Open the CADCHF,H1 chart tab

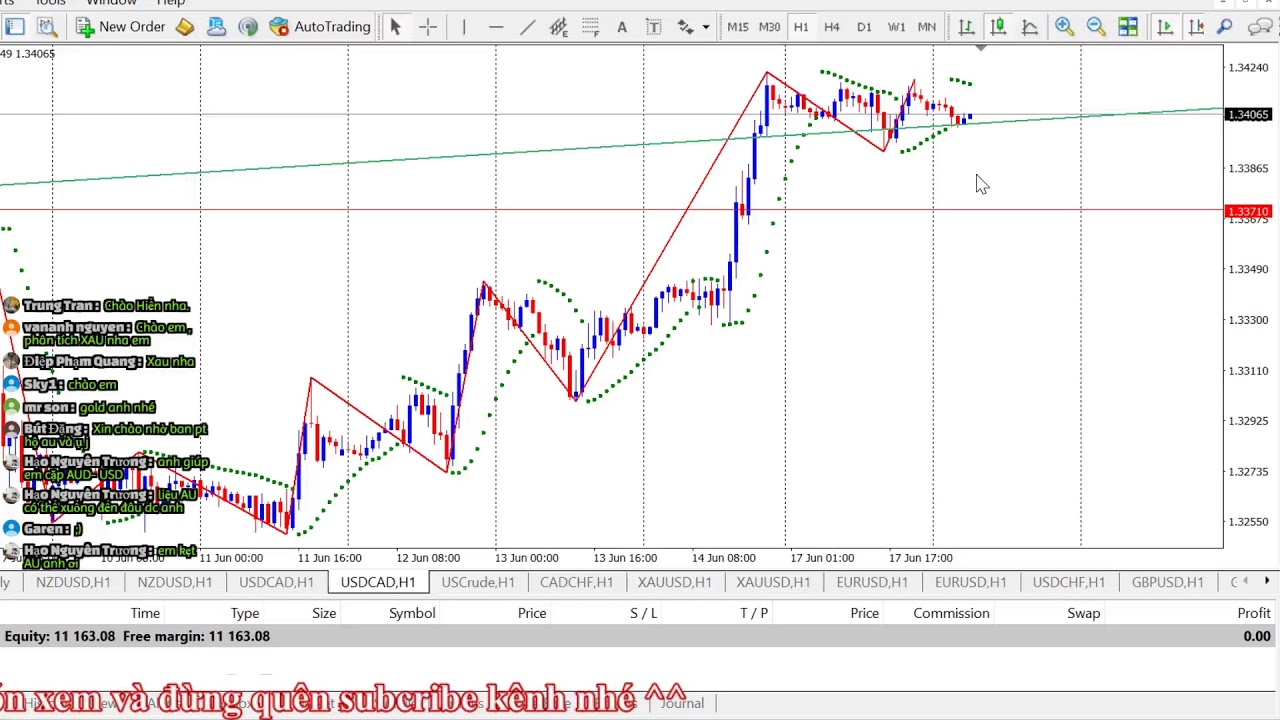tap(576, 582)
